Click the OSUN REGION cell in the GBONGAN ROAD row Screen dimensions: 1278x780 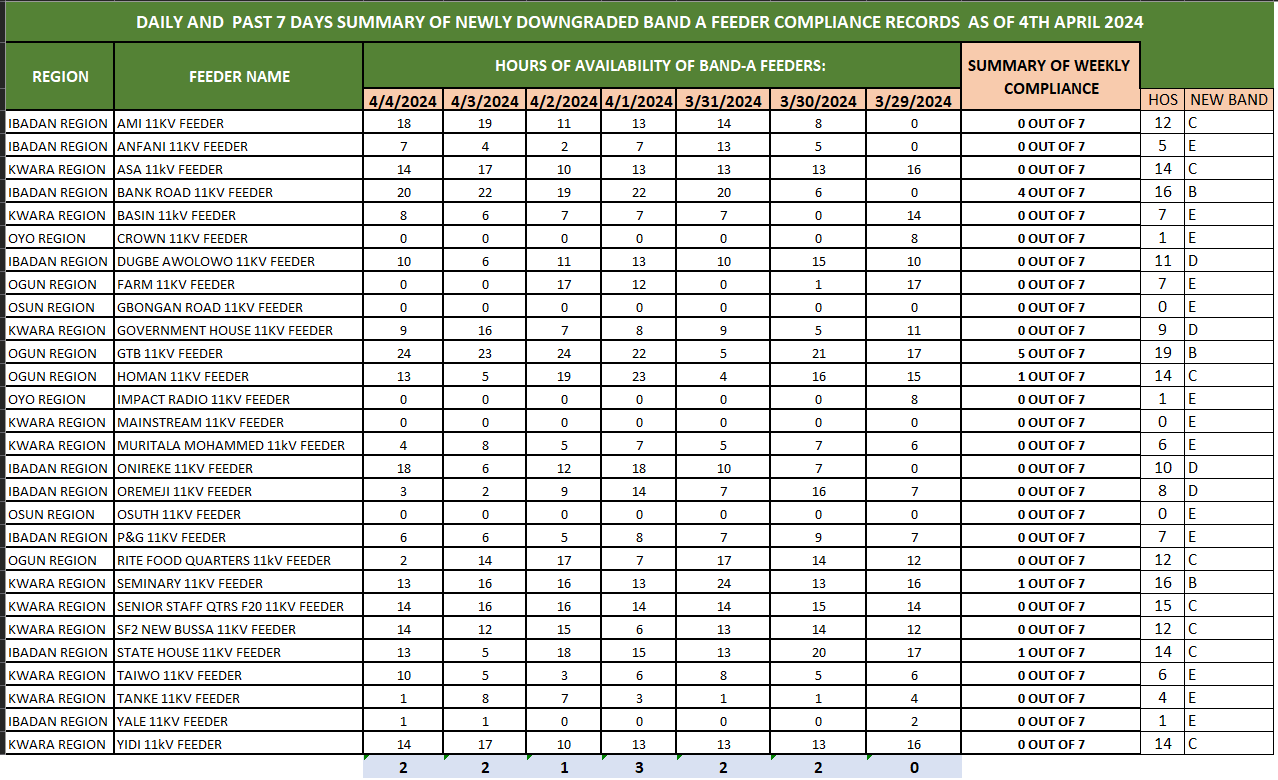[60, 307]
